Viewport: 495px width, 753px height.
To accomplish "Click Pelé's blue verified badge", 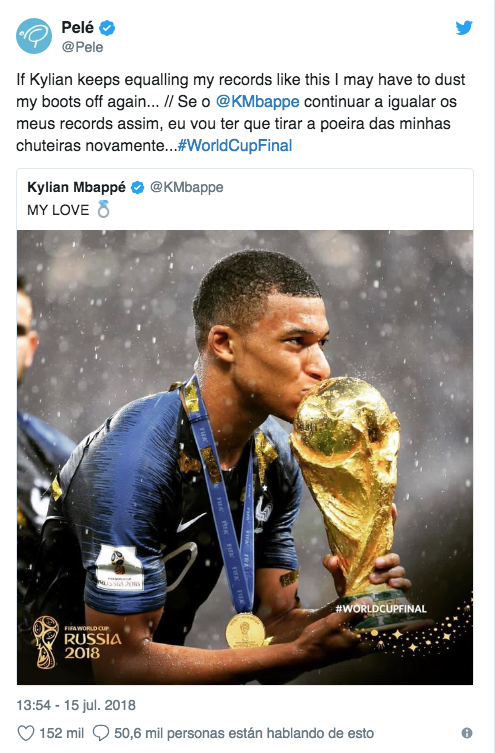I will (x=107, y=28).
